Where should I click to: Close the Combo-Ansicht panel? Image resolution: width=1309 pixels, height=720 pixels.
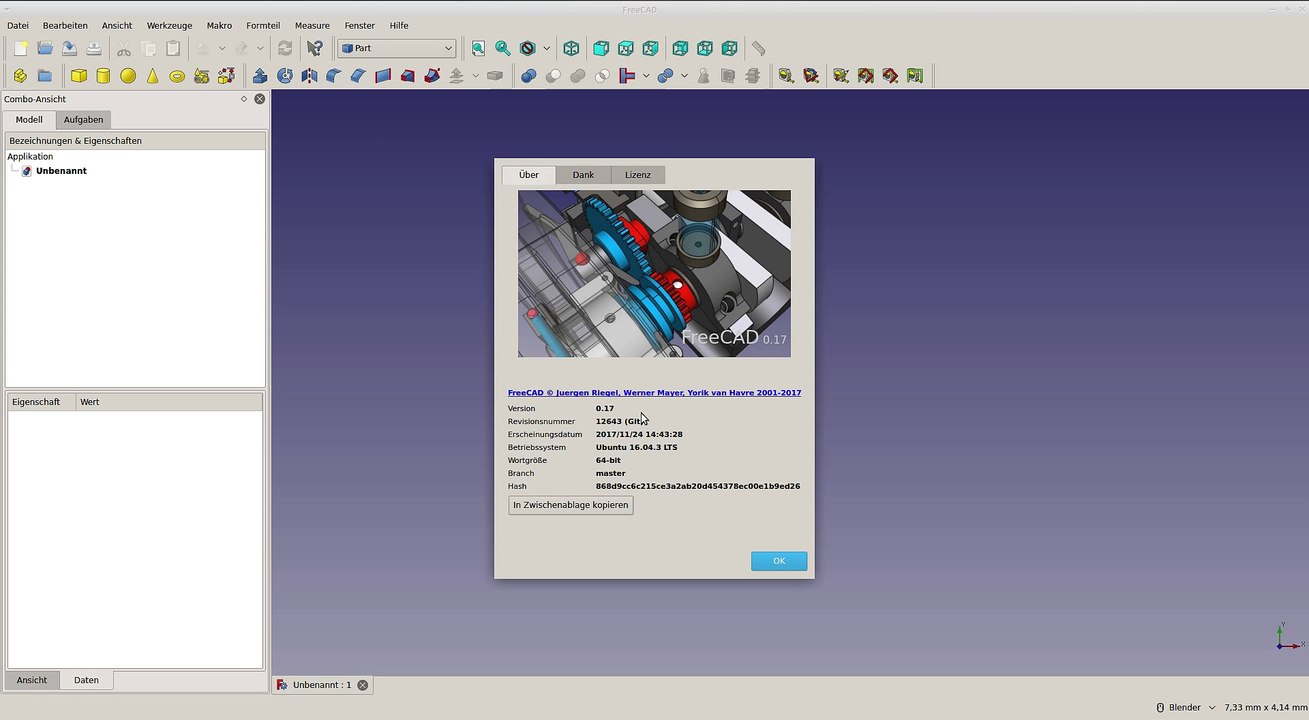pos(260,99)
